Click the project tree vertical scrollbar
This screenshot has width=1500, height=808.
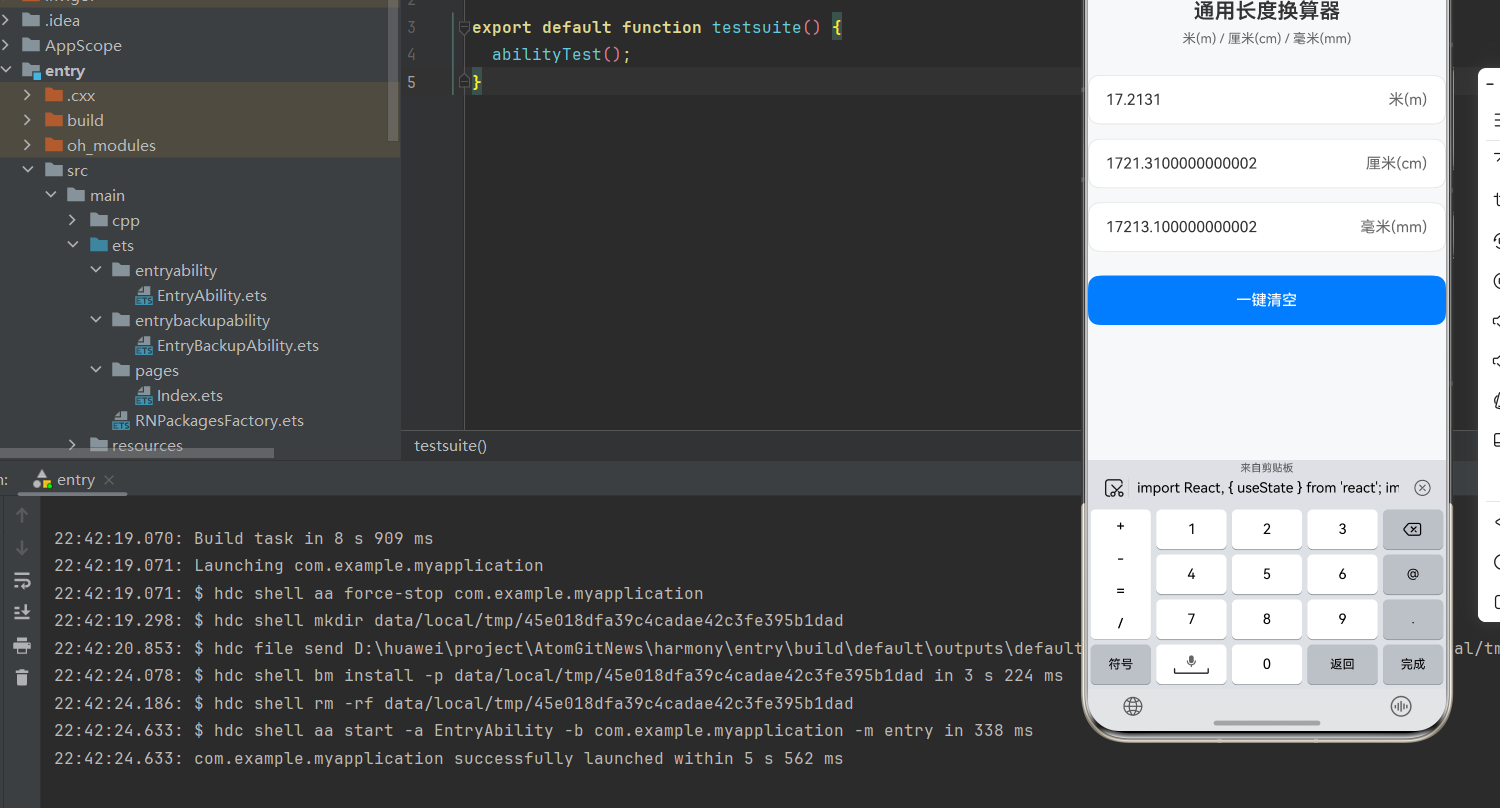click(394, 70)
